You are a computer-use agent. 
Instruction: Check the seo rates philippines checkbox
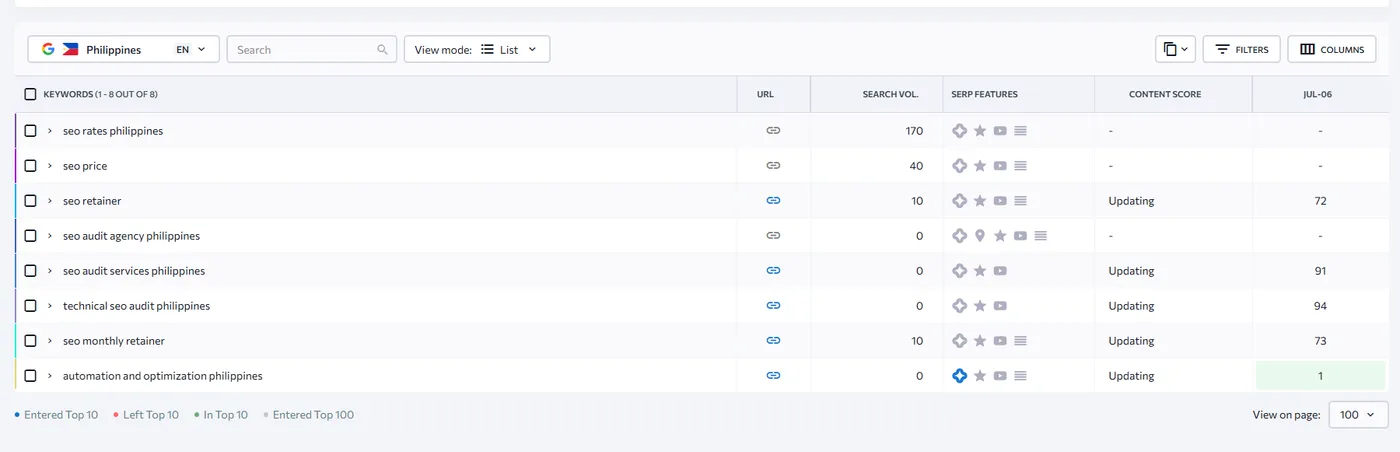click(x=30, y=131)
